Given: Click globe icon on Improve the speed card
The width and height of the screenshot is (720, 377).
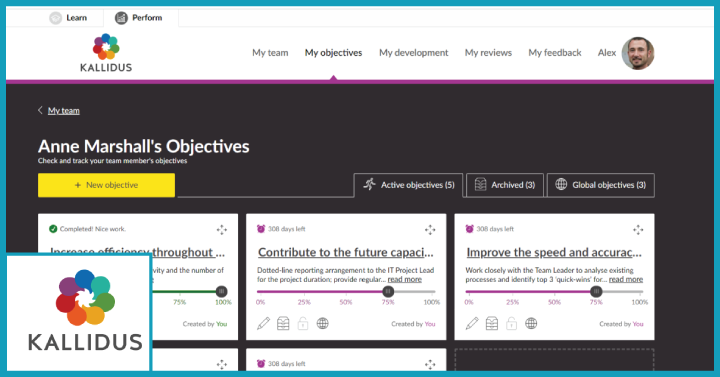Looking at the screenshot, I should pos(531,324).
